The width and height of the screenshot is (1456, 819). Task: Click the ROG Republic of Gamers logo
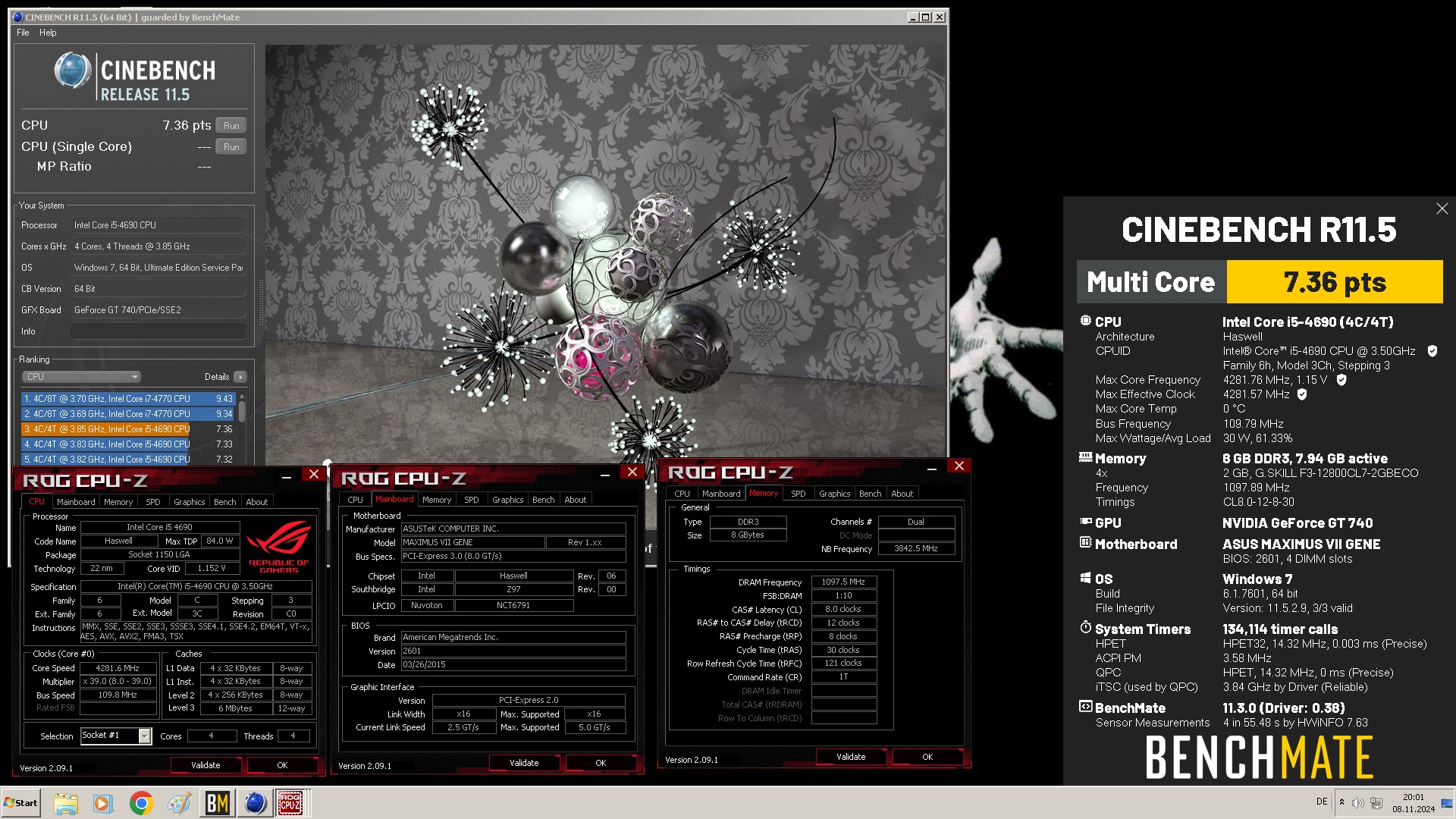coord(279,547)
